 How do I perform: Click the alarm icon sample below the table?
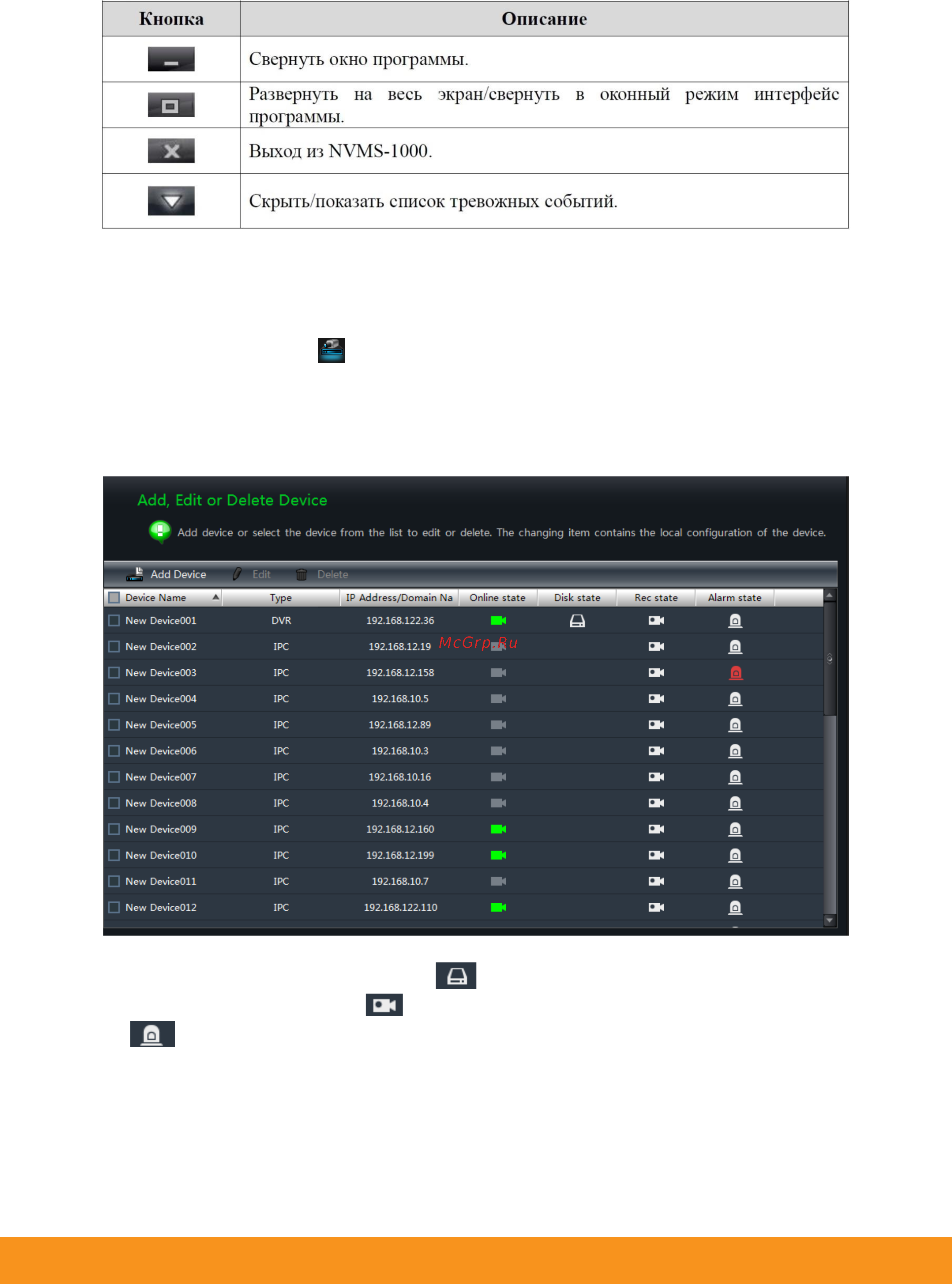point(152,1034)
